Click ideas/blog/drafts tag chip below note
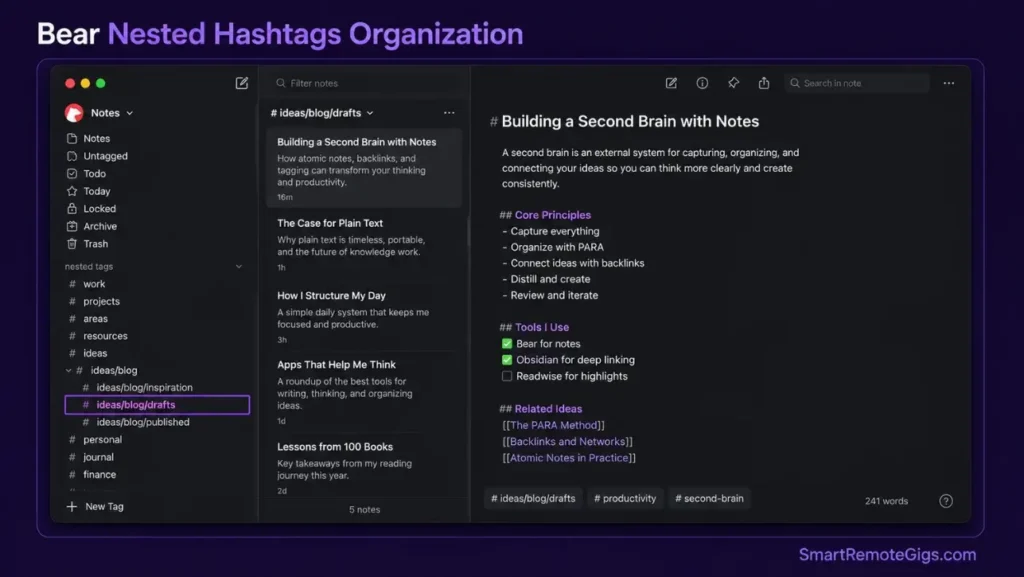1024x577 pixels. click(x=533, y=498)
